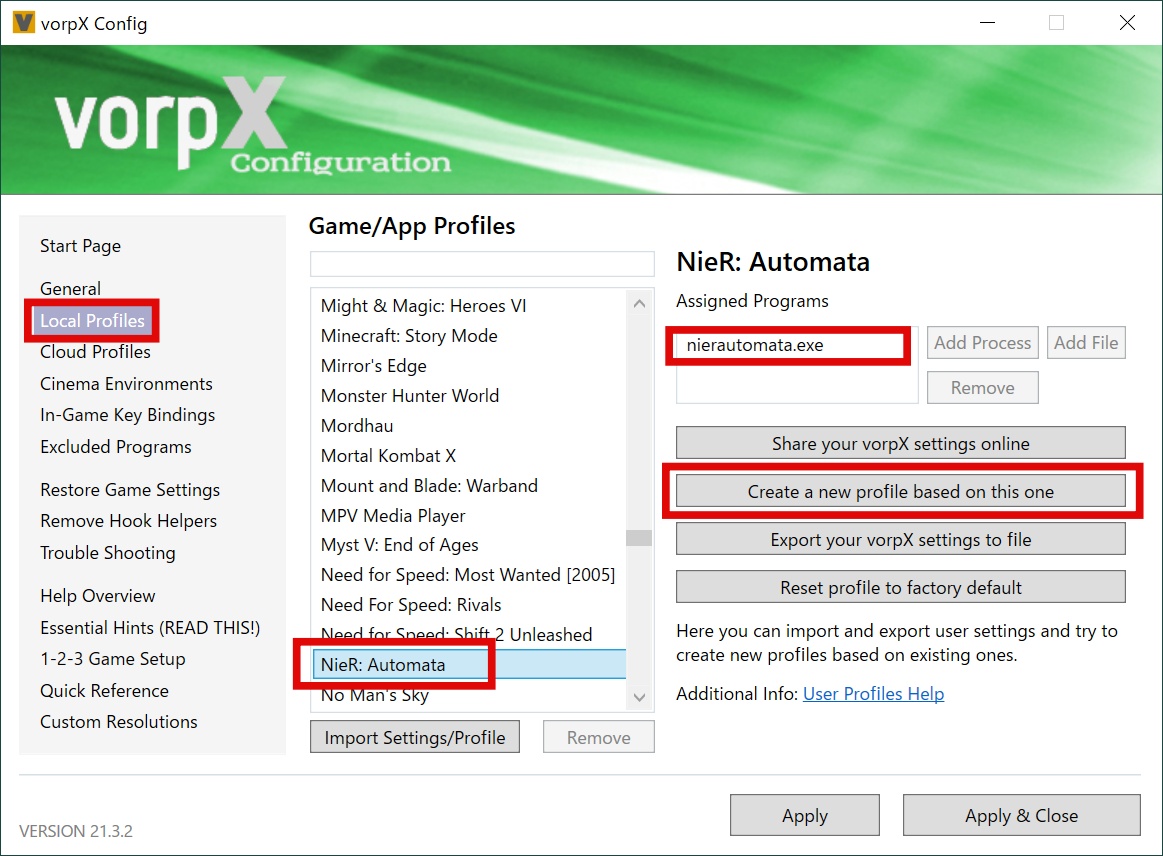The image size is (1163, 856).
Task: Open the Start Page
Action: [80, 246]
